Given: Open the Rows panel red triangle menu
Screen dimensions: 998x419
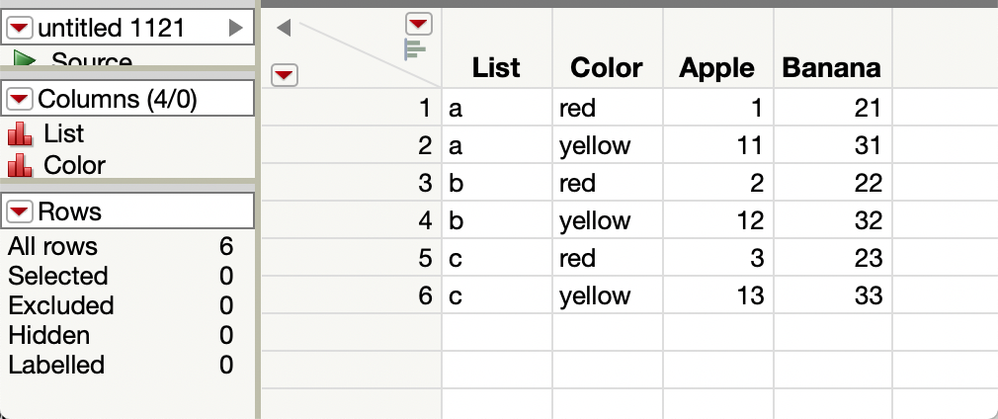Looking at the screenshot, I should [22, 211].
